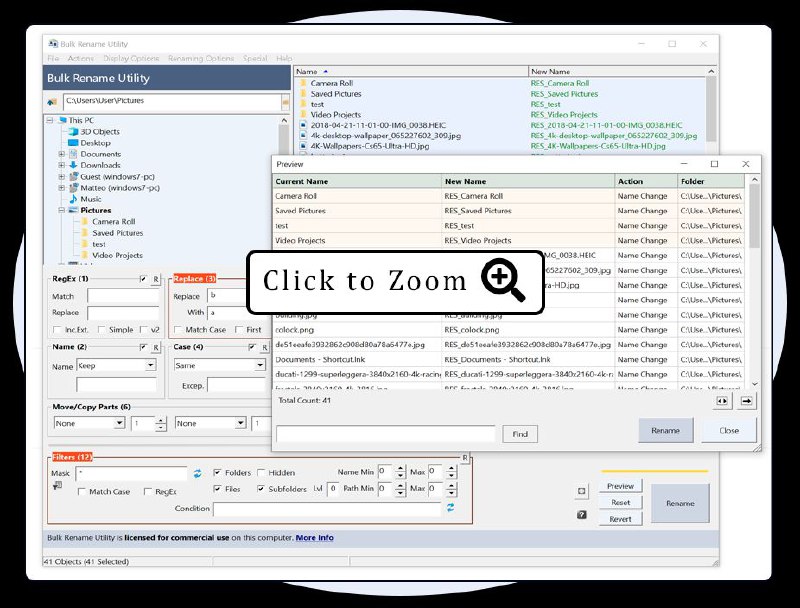Screen dimensions: 800x608
Task: Expand the Guest (windows7-pc) tree node
Action: point(62,176)
